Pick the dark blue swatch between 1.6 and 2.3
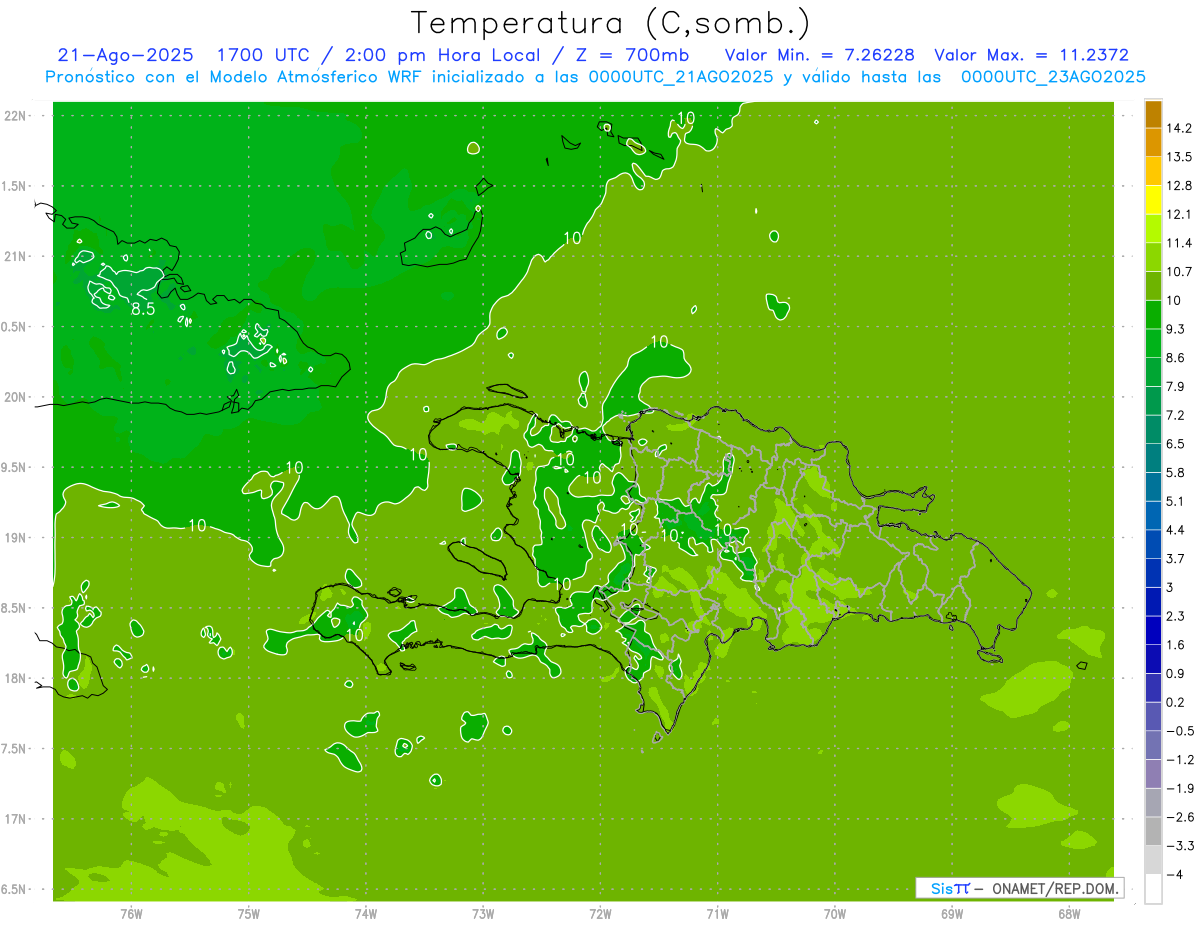 1153,630
